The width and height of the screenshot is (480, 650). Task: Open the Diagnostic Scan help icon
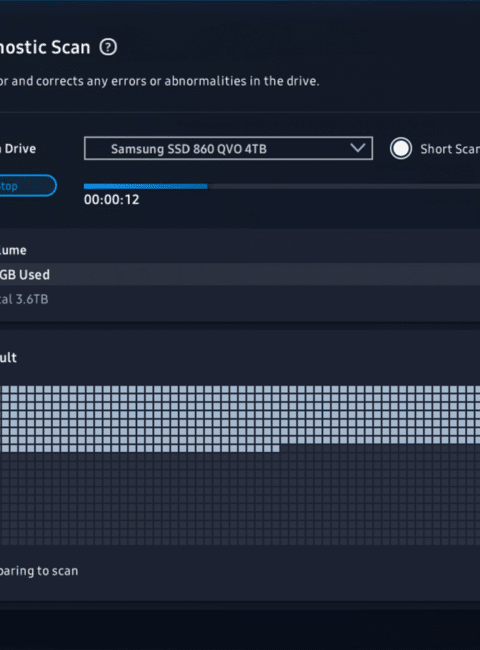pos(108,47)
